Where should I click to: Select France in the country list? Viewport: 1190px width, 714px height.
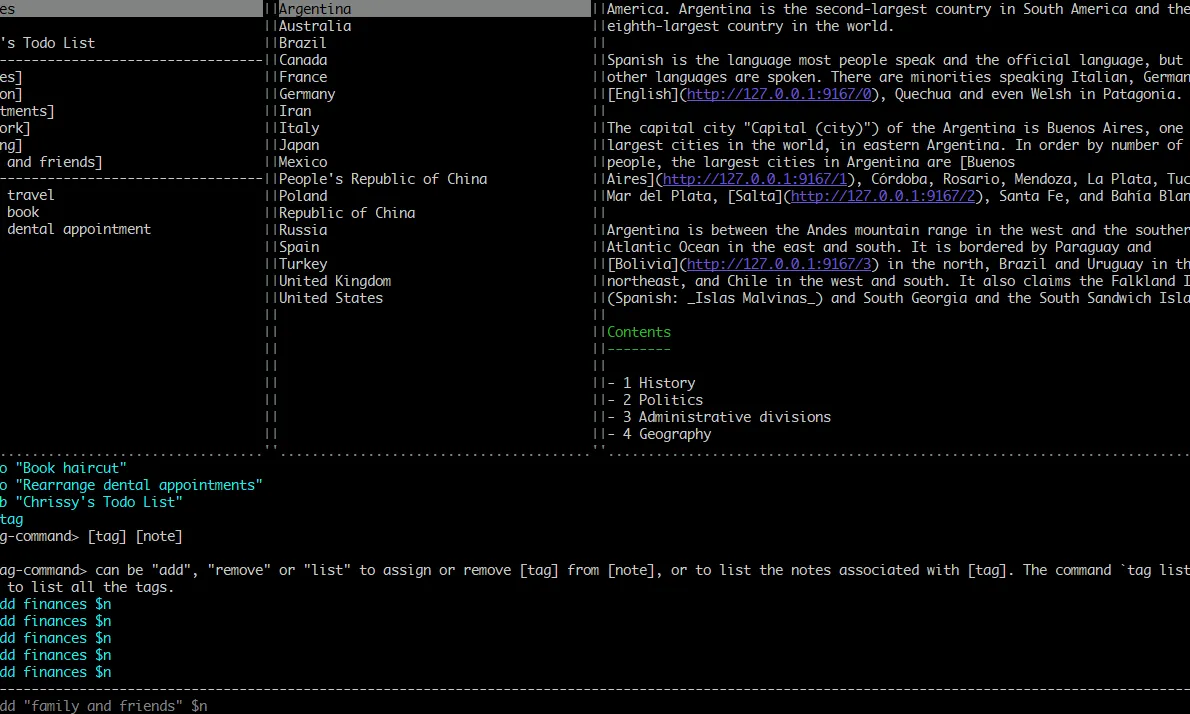point(303,77)
